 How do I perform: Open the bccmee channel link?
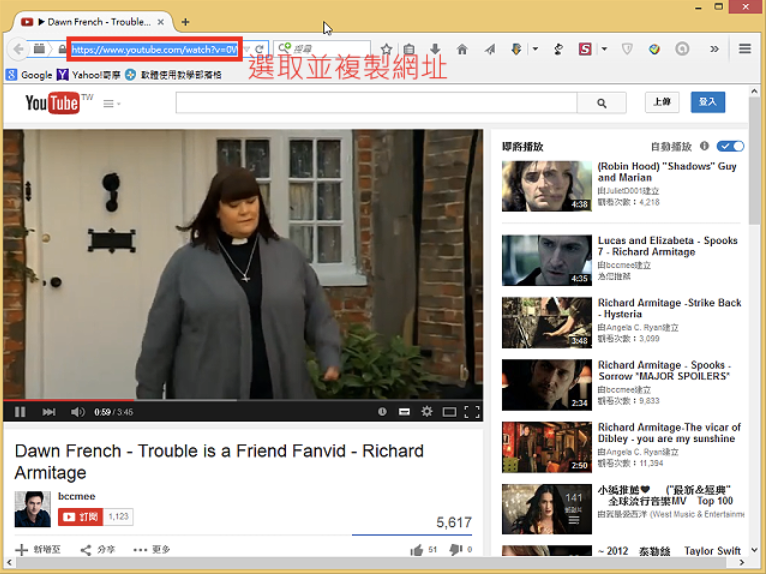click(x=77, y=496)
